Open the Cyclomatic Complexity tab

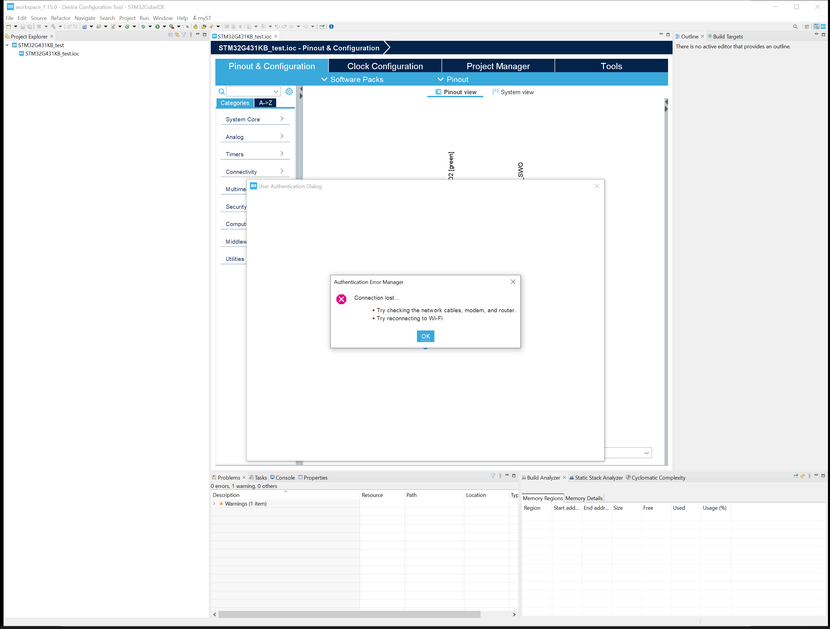[x=656, y=478]
